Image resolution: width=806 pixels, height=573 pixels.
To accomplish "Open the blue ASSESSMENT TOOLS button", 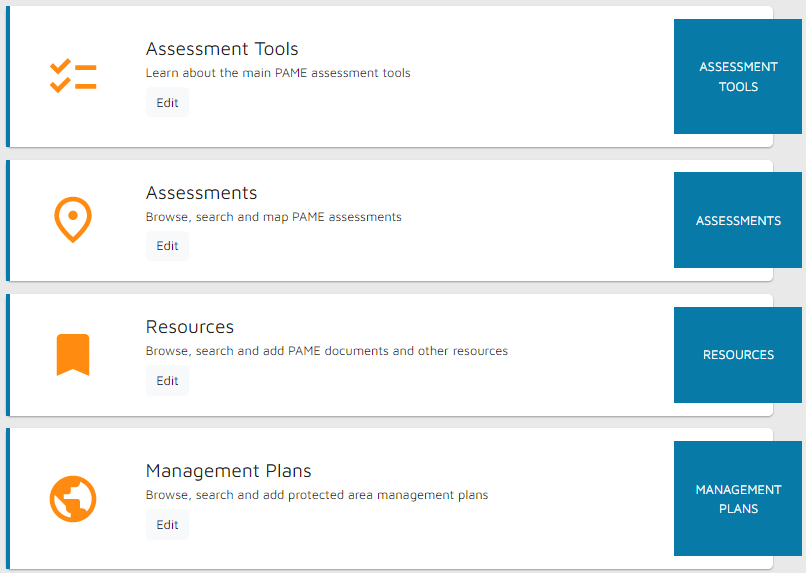I will 738,77.
